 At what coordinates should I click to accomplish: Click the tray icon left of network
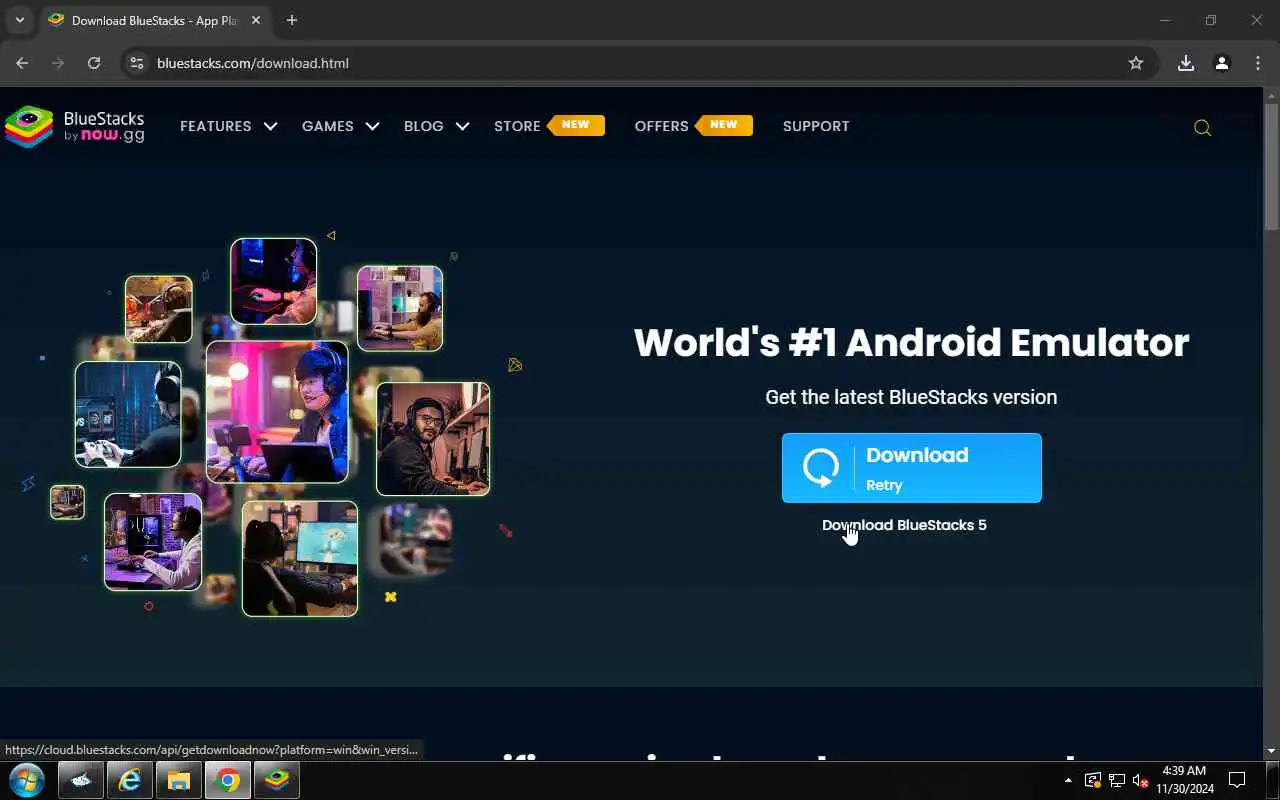pyautogui.click(x=1093, y=780)
